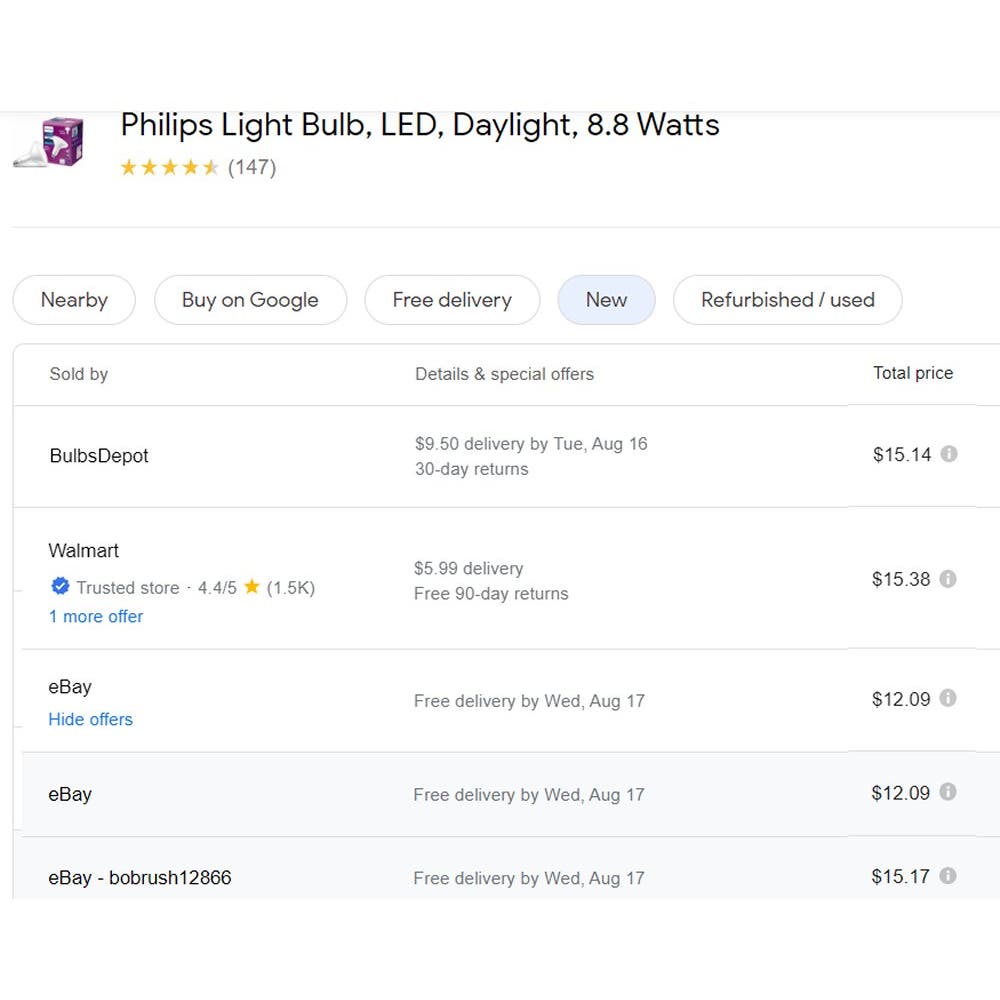
Task: Click the (147) reviews count
Action: coord(252,168)
